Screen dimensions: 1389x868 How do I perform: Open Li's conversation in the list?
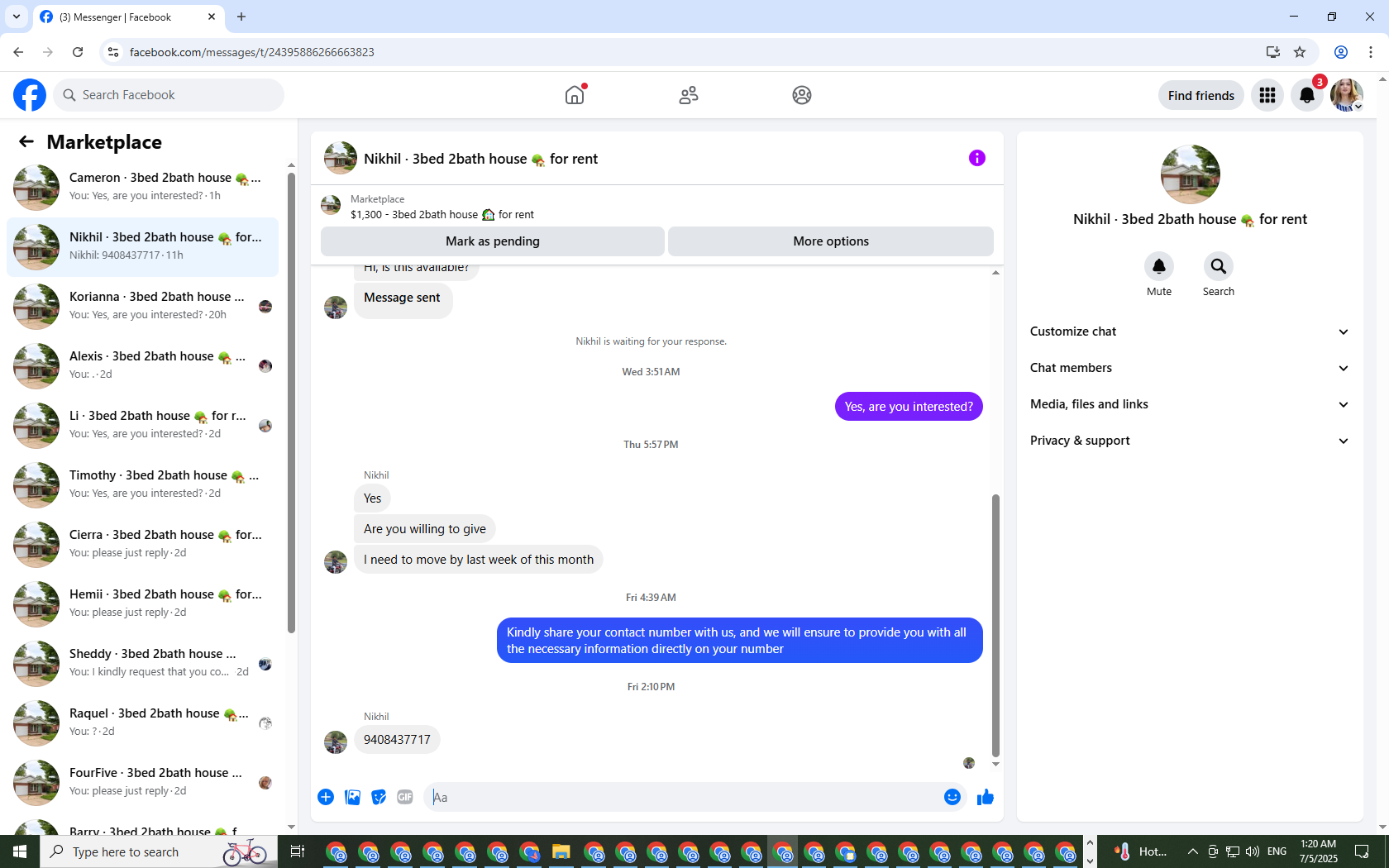tap(142, 425)
